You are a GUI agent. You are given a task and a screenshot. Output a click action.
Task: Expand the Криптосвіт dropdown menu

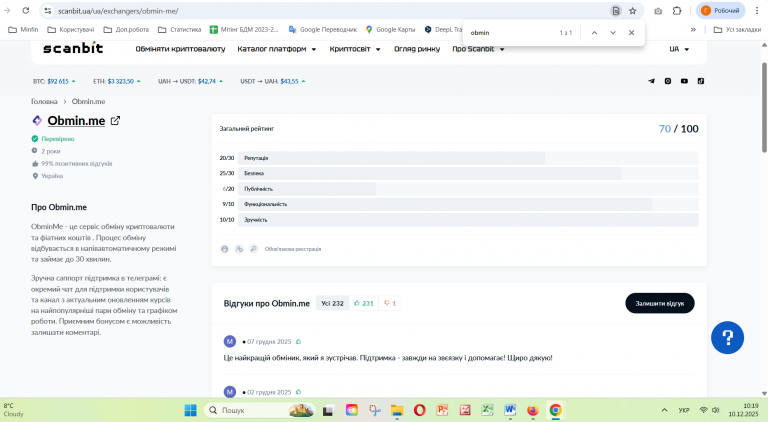click(355, 49)
